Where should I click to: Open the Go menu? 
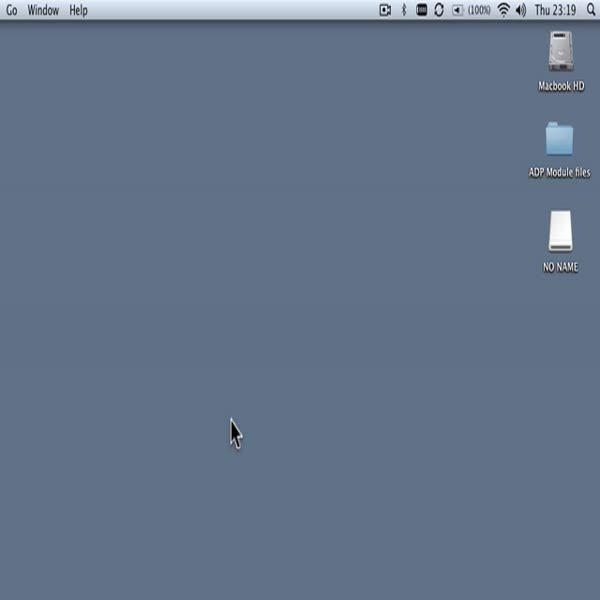12,10
